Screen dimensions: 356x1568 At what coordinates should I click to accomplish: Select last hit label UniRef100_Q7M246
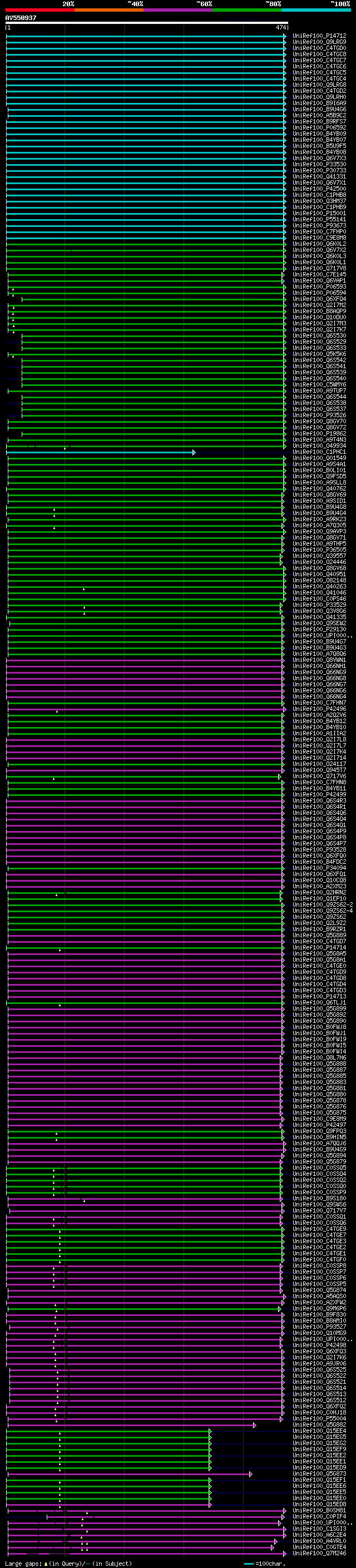click(x=319, y=1554)
